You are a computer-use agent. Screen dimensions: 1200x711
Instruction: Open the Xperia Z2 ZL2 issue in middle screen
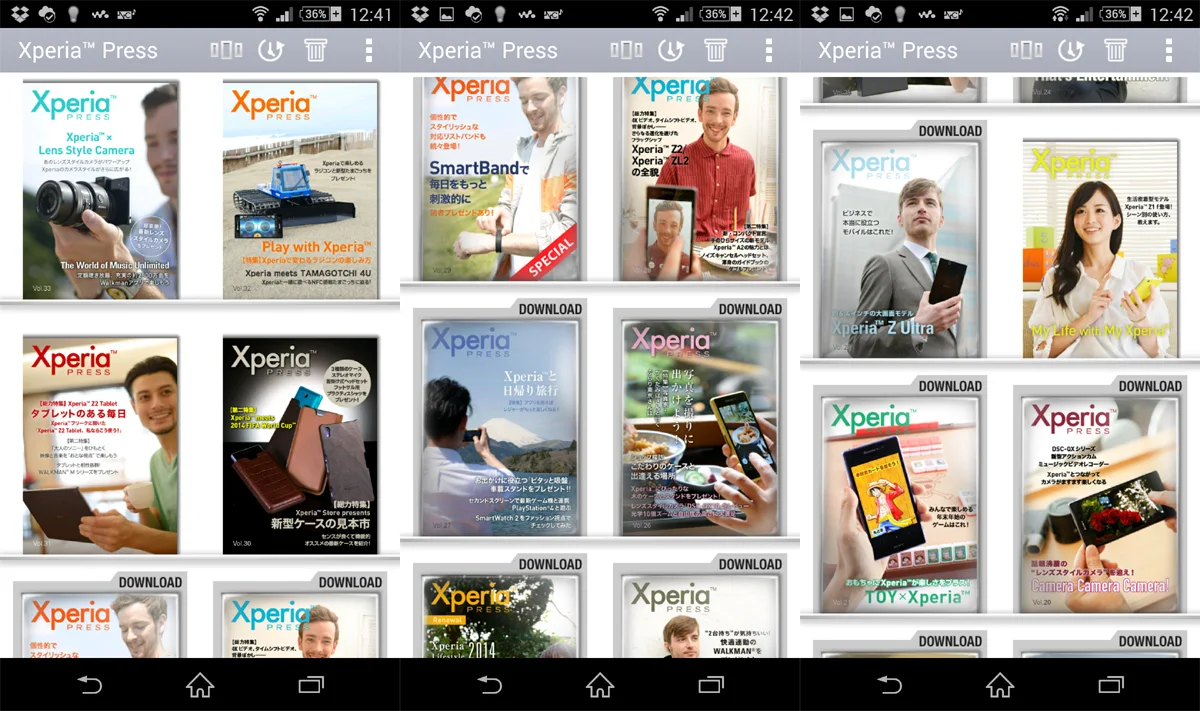(700, 178)
